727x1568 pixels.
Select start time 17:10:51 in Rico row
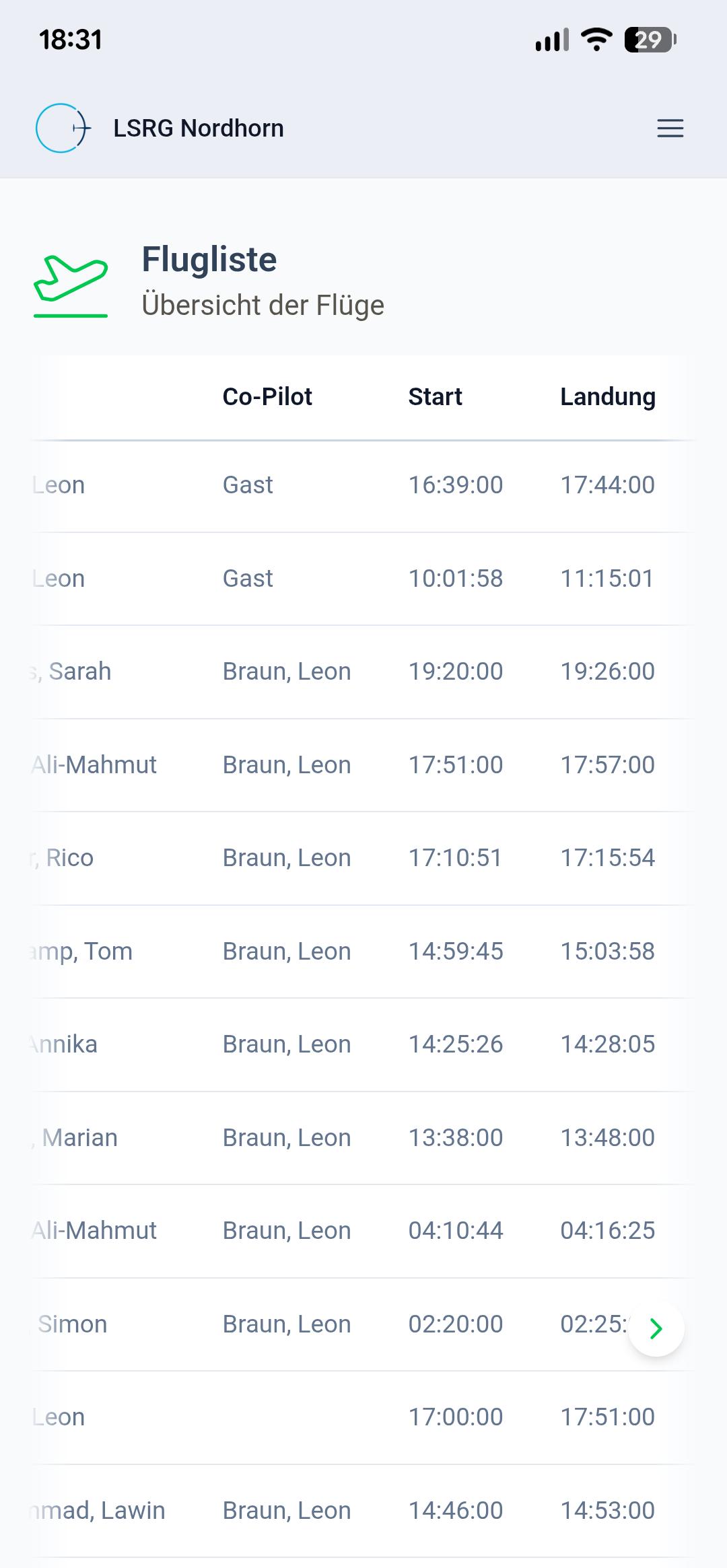[455, 858]
